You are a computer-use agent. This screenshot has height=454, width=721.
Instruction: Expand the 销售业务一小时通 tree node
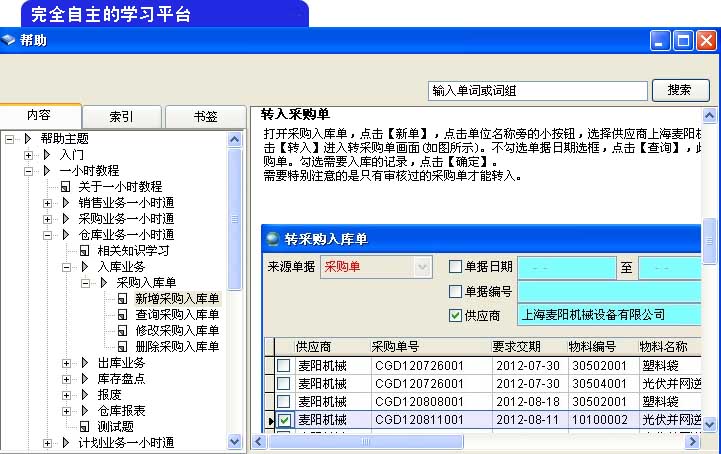[48, 203]
